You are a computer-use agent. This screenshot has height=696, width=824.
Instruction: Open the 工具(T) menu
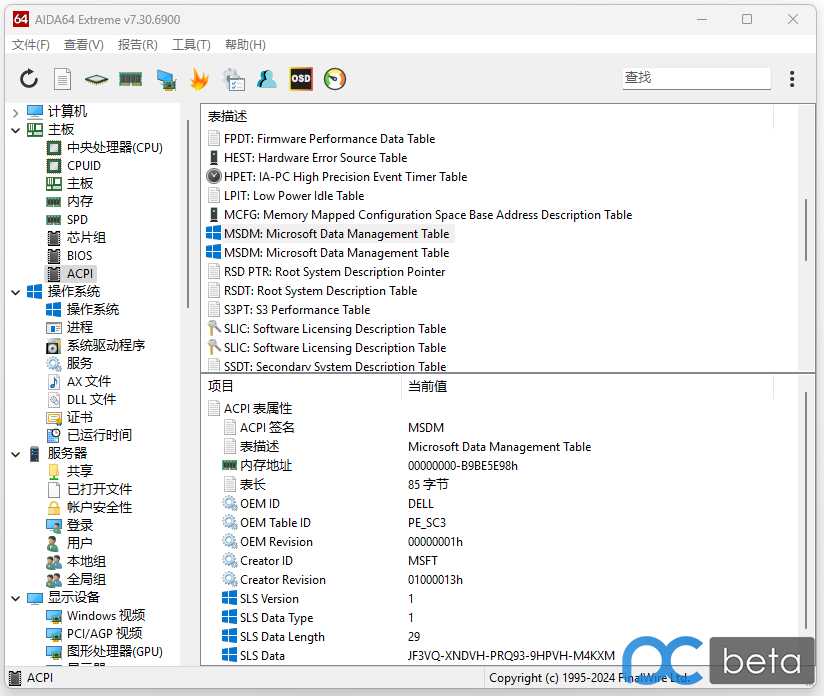[191, 45]
